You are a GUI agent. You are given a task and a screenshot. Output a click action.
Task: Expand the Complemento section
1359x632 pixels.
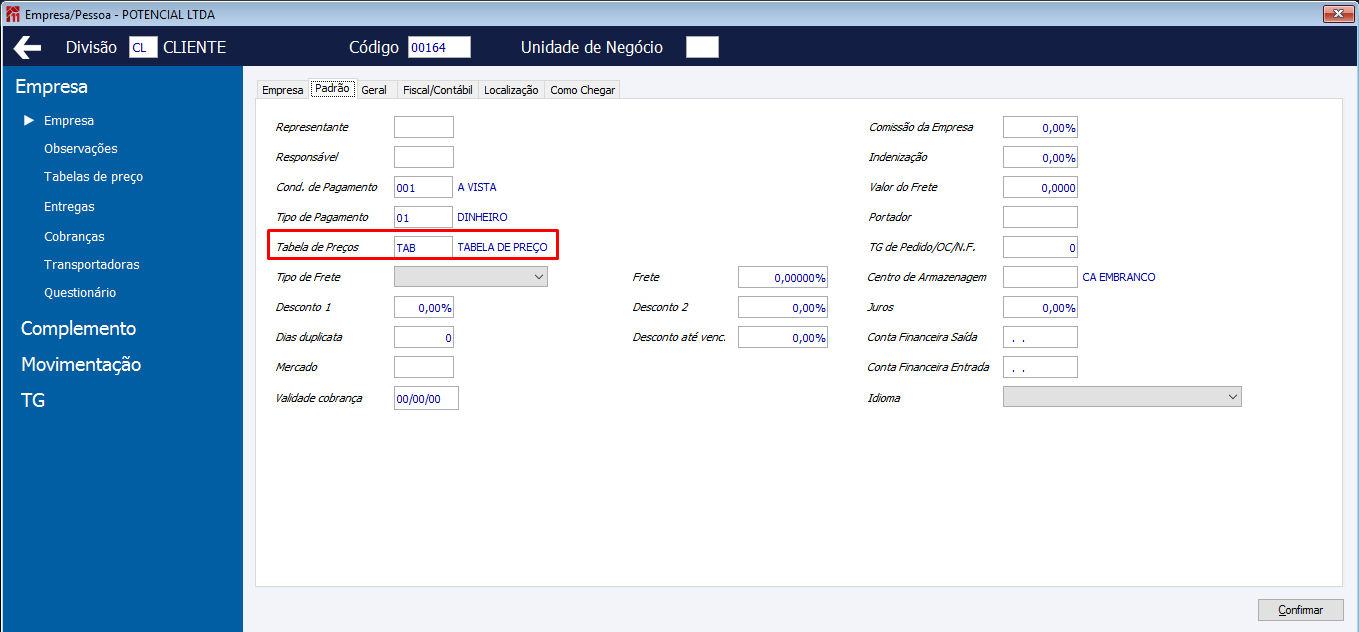78,329
